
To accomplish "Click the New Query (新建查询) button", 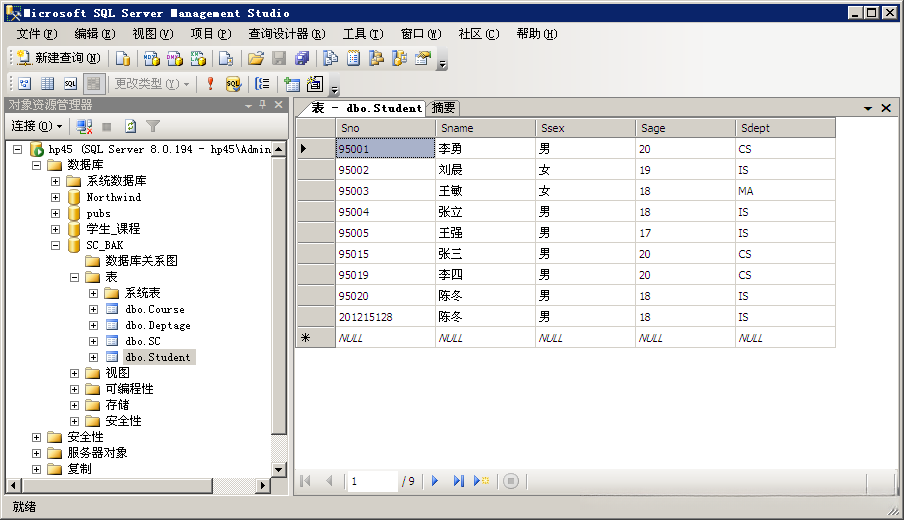I will 57,58.
